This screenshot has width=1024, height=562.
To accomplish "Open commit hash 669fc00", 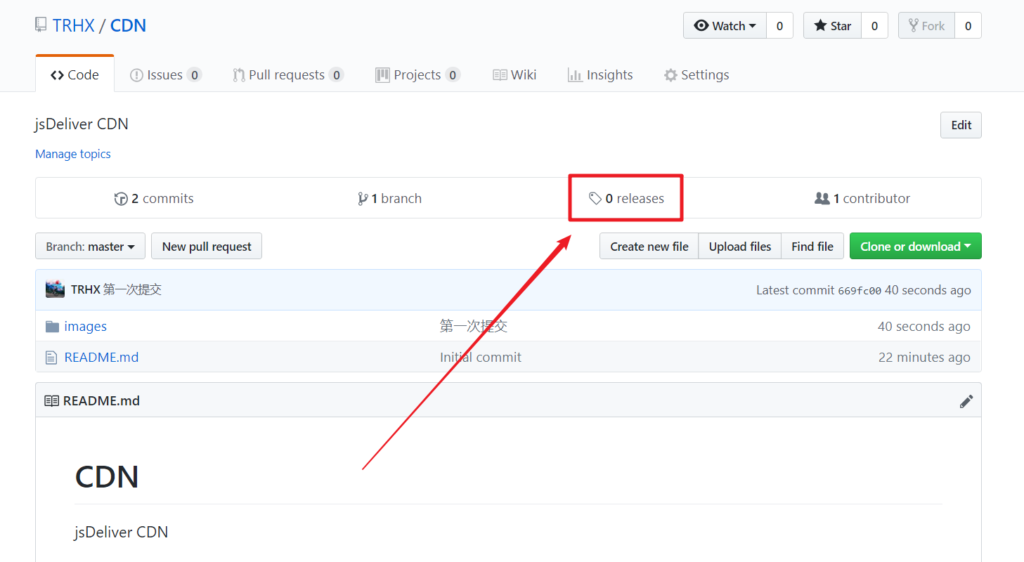I will point(859,290).
